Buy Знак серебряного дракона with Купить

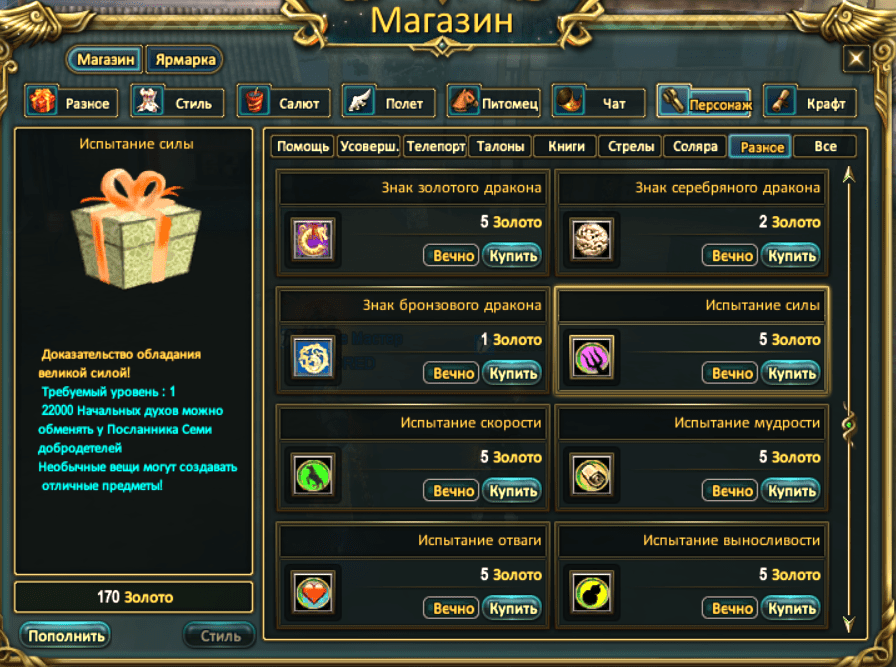point(791,255)
